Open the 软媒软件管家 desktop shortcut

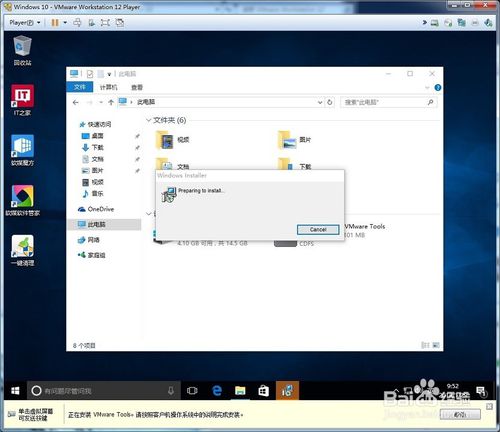tap(22, 200)
